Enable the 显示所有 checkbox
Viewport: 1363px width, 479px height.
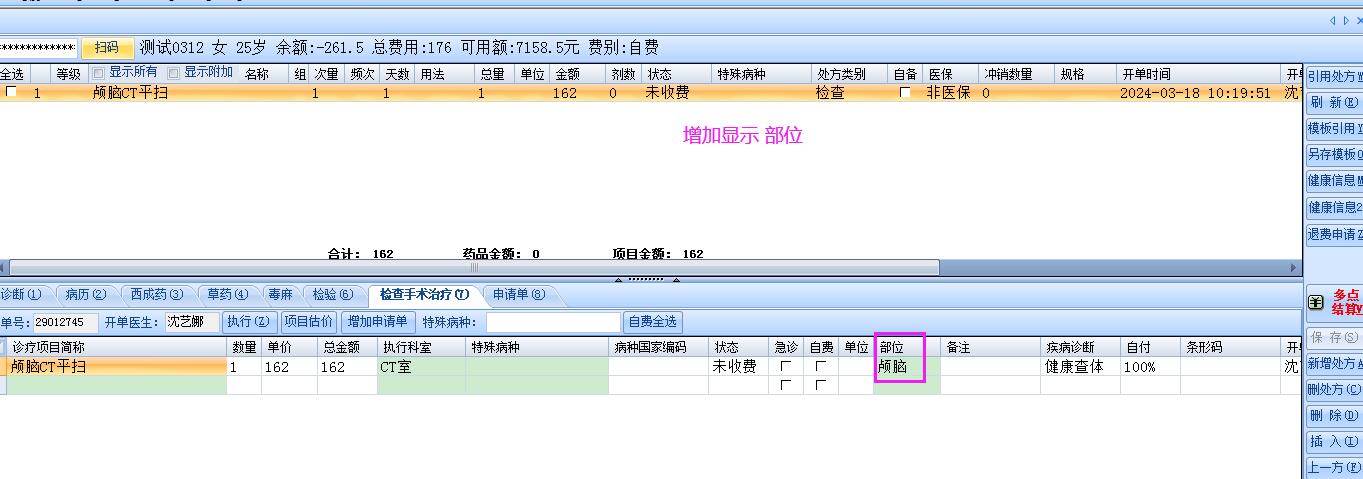click(98, 73)
